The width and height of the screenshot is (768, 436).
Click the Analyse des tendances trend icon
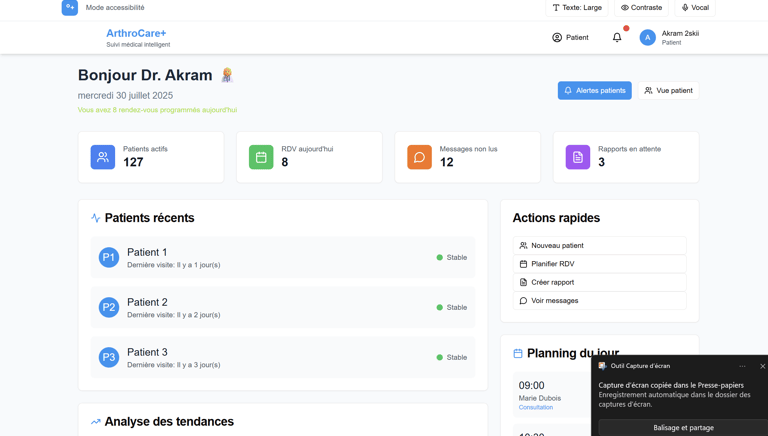pyautogui.click(x=96, y=422)
